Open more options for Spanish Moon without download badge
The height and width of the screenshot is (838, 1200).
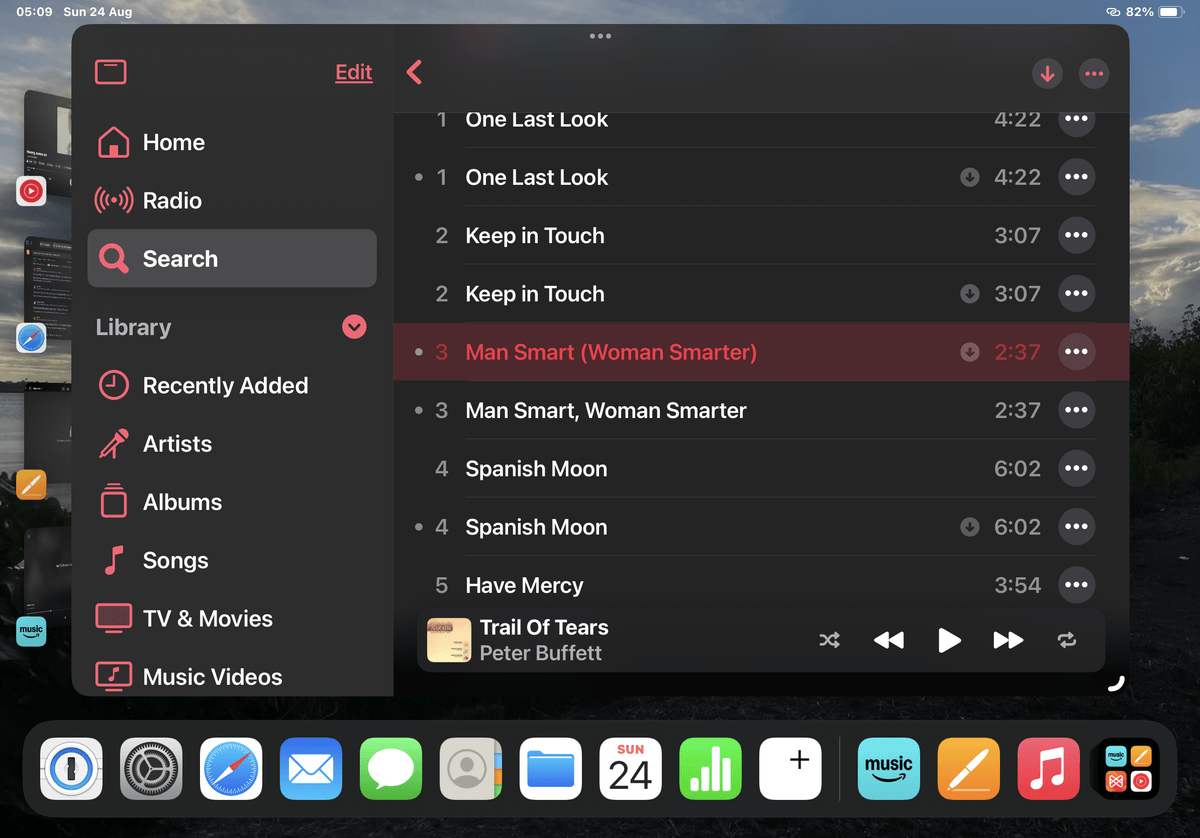(x=1076, y=468)
